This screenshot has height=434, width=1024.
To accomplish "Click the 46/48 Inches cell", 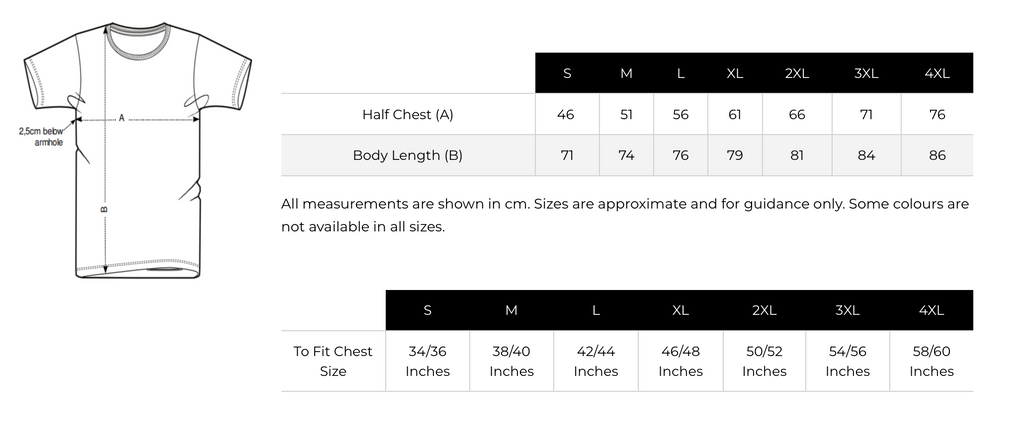I will 680,361.
